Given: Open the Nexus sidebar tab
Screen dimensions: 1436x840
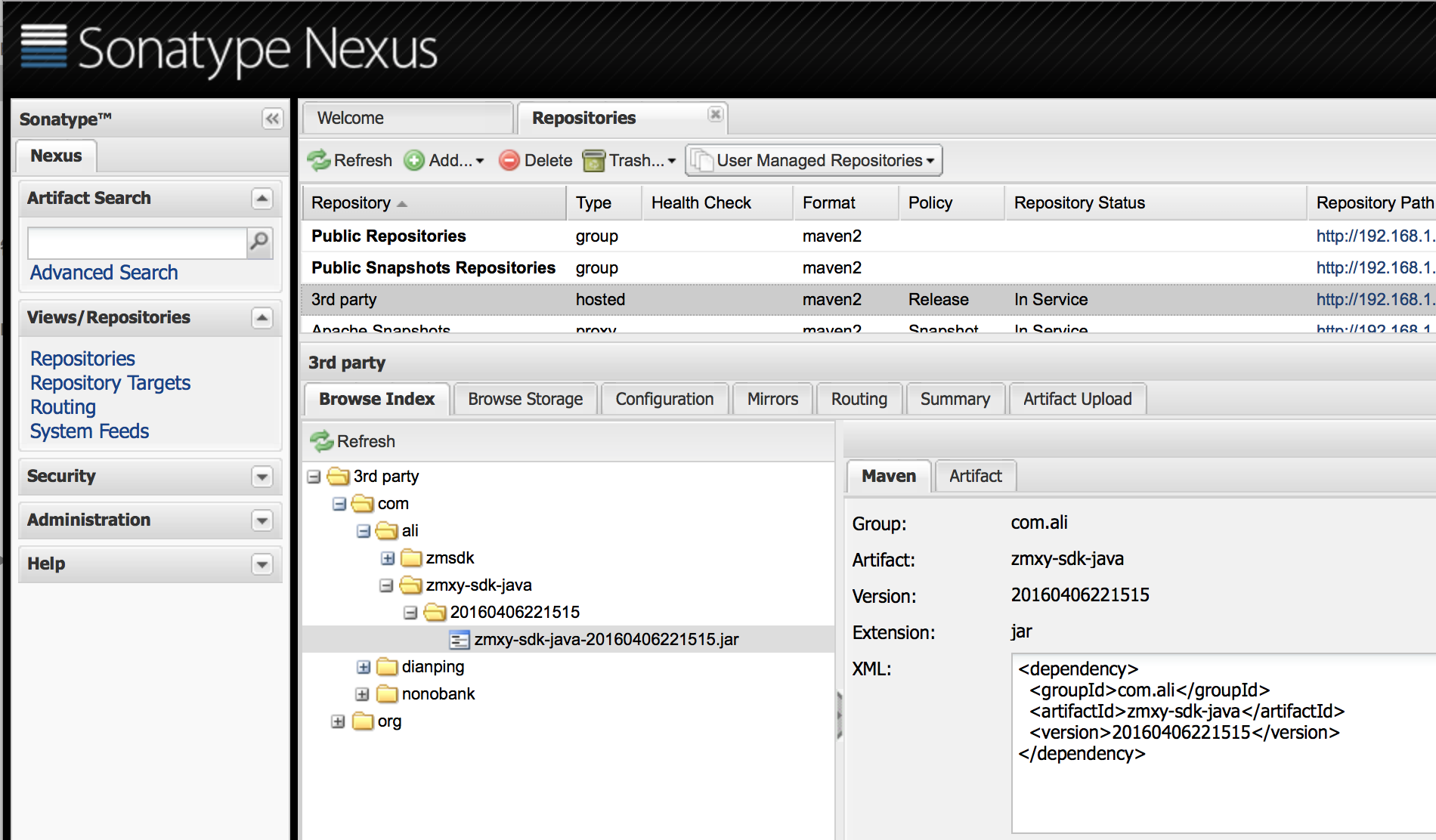Looking at the screenshot, I should coord(56,156).
